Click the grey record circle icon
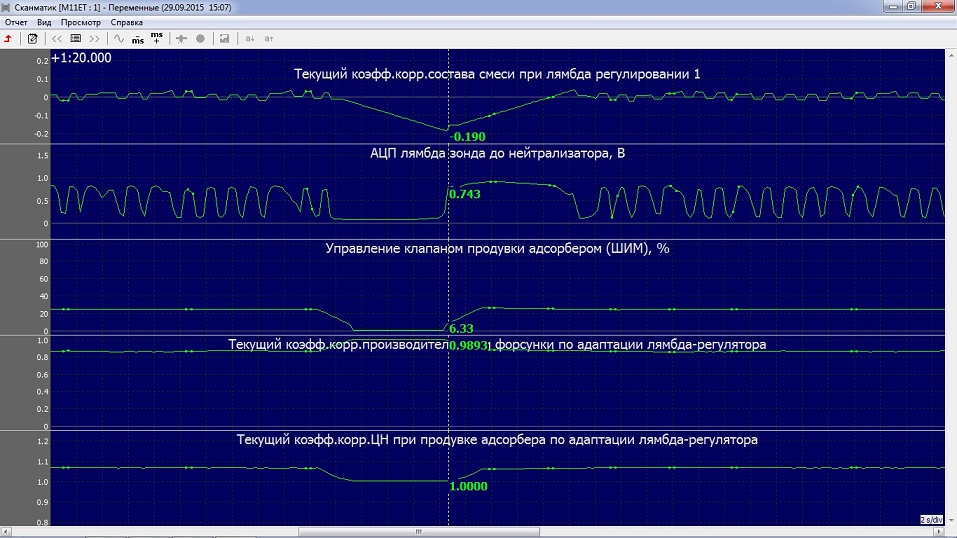The width and height of the screenshot is (957, 538). tap(200, 38)
